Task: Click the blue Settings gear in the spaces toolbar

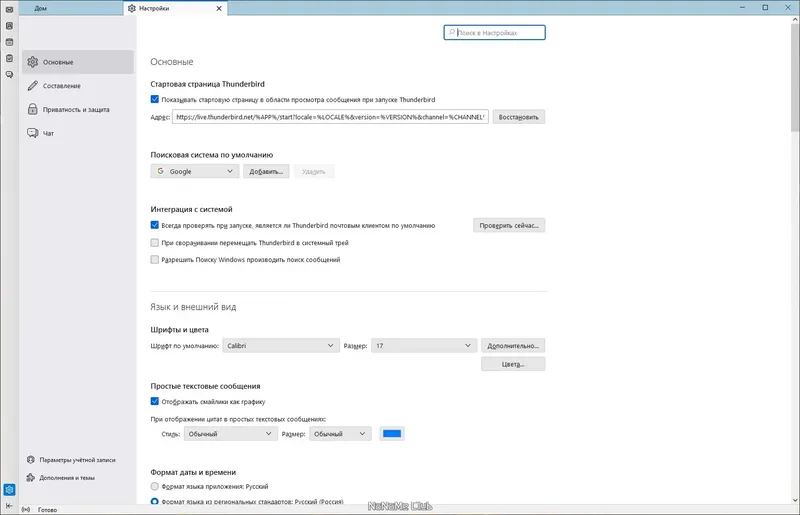Action: [9, 489]
